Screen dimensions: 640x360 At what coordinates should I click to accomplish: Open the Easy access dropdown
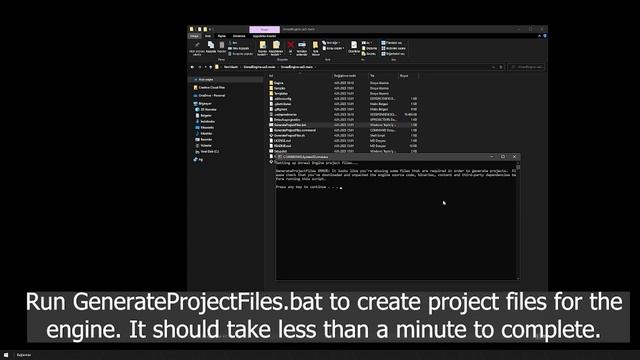pos(333,49)
